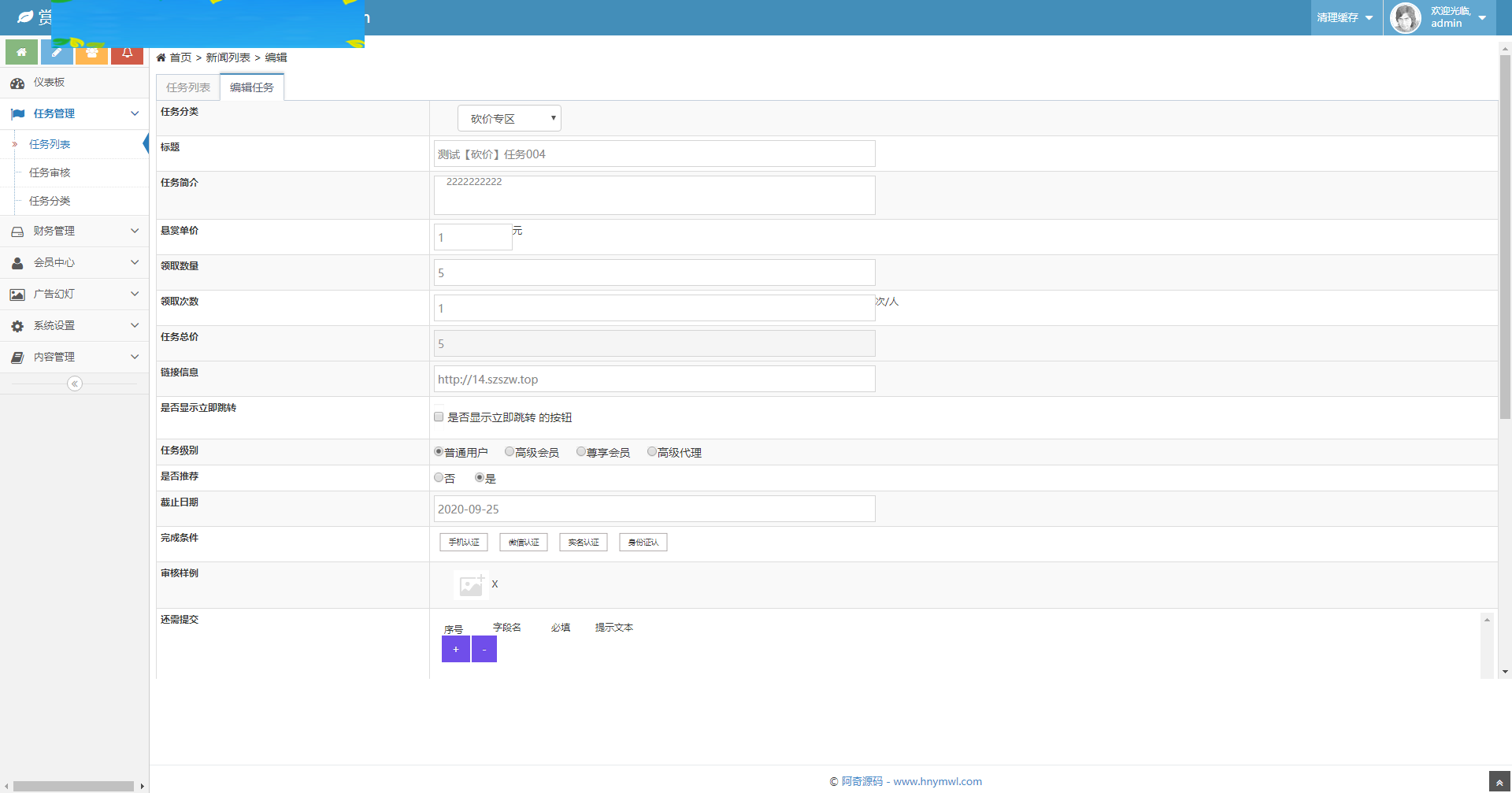Screen dimensions: 1512x793
Task: Click the 截止日期 date input field
Action: click(654, 509)
